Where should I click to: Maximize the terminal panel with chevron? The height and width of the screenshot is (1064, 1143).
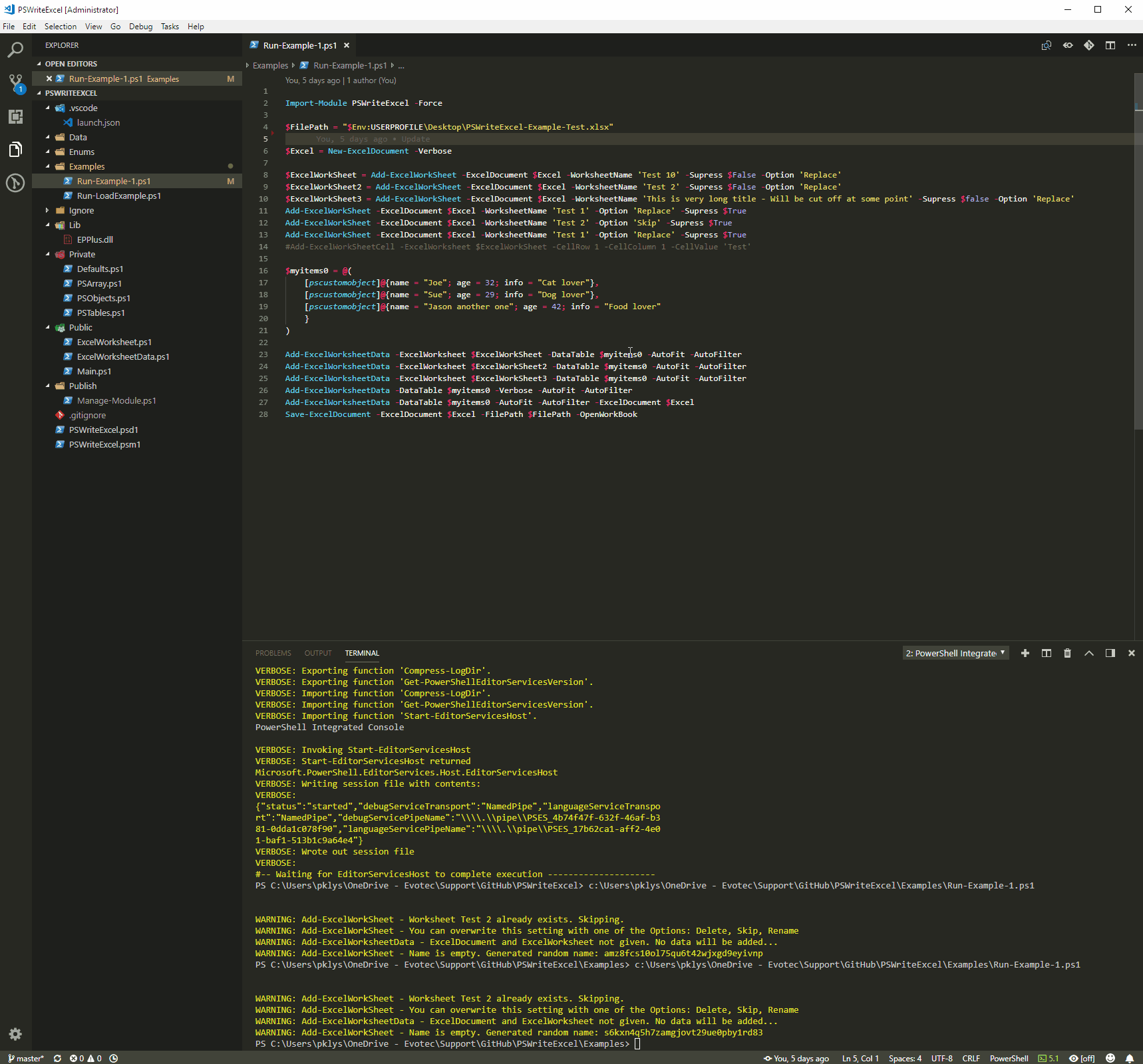[1089, 653]
